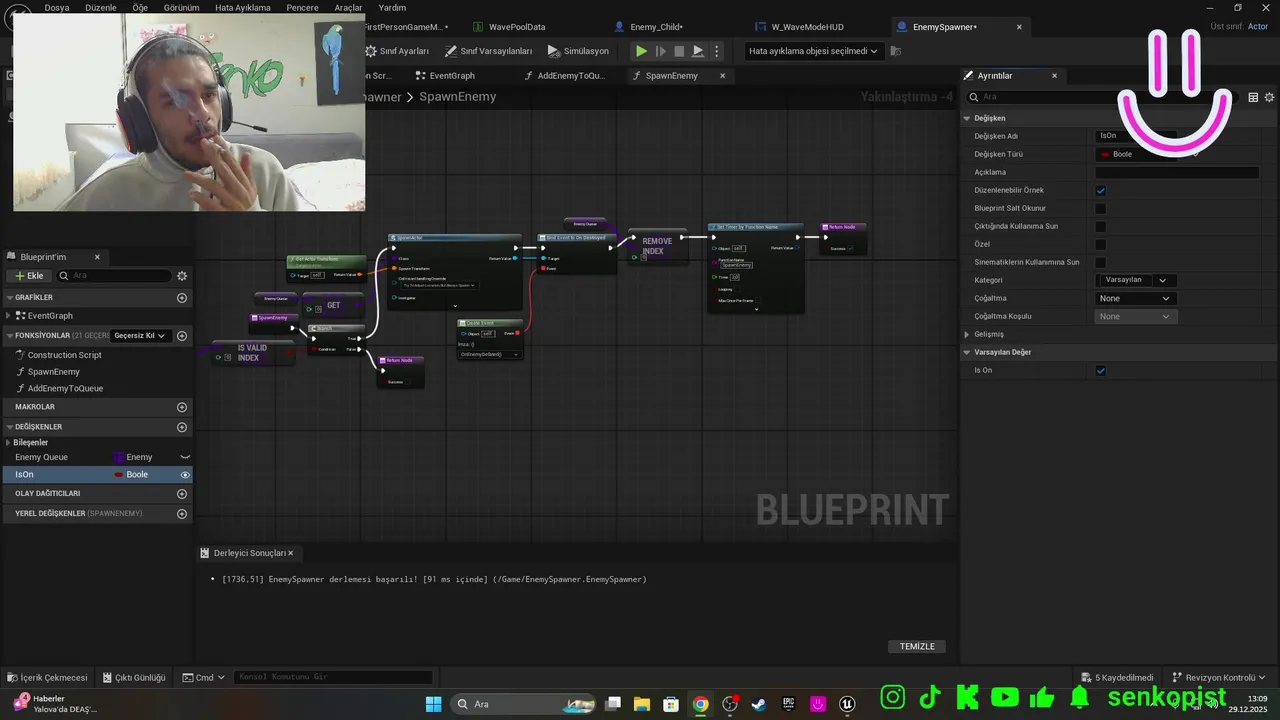
Task: Add new graph with GRAFİKLER plus
Action: click(182, 298)
